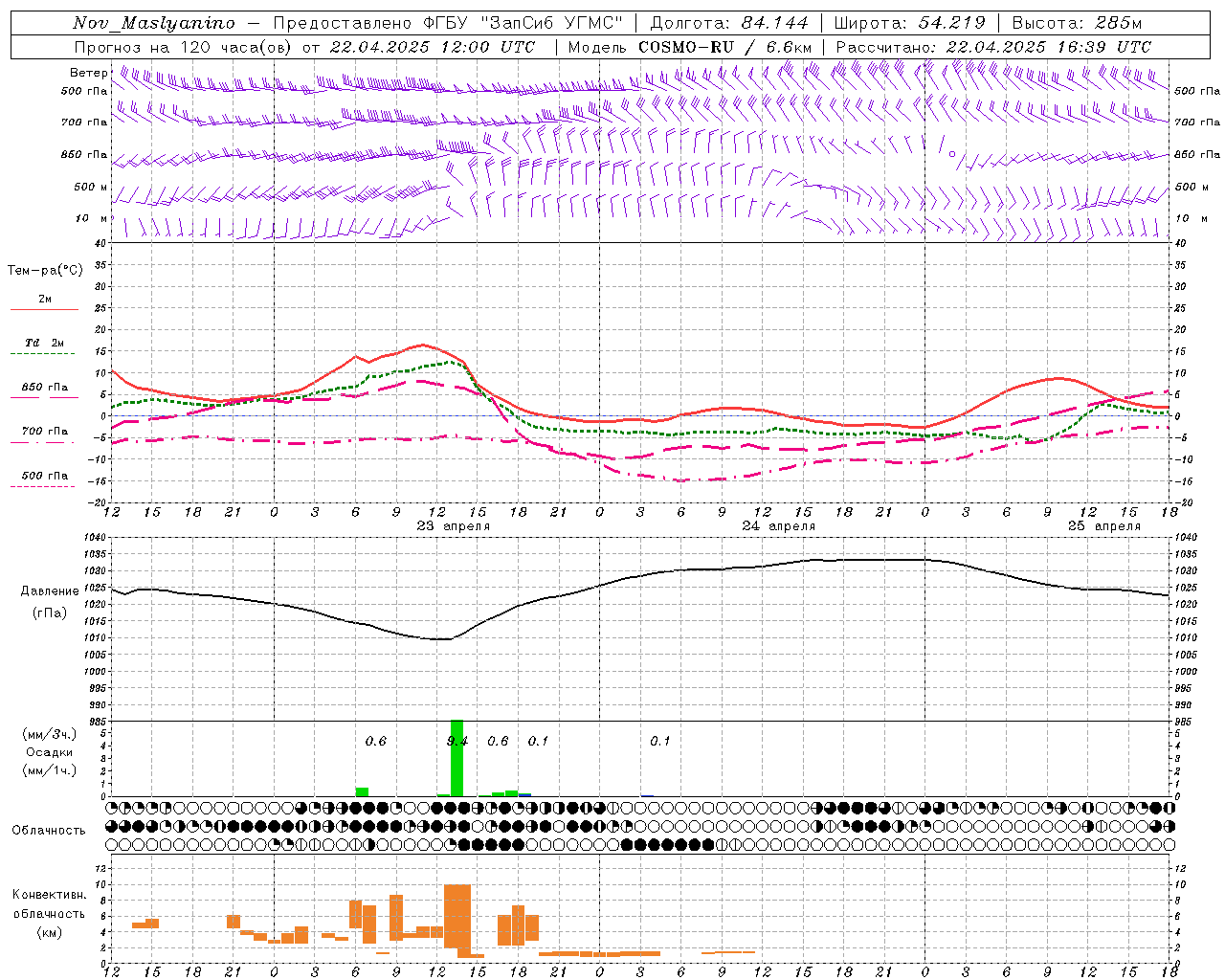Click the model label COSMO-RU / 6.6км
The height and width of the screenshot is (980, 1225).
click(x=725, y=46)
